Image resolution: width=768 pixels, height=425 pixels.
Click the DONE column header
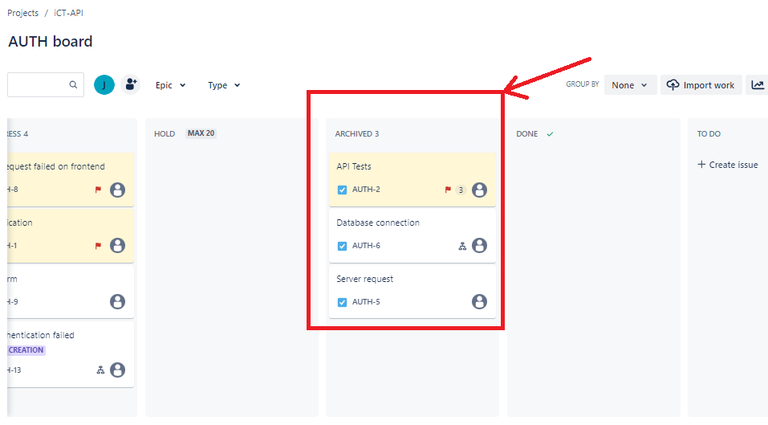[x=527, y=134]
